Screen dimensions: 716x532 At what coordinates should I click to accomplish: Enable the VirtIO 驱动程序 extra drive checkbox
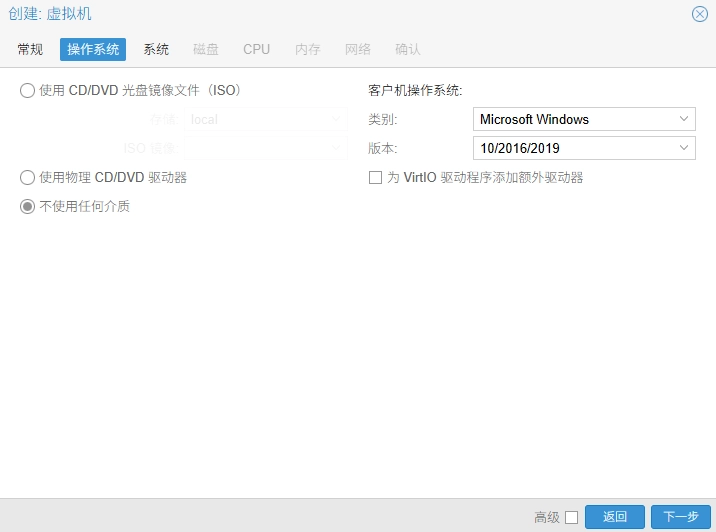point(376,177)
